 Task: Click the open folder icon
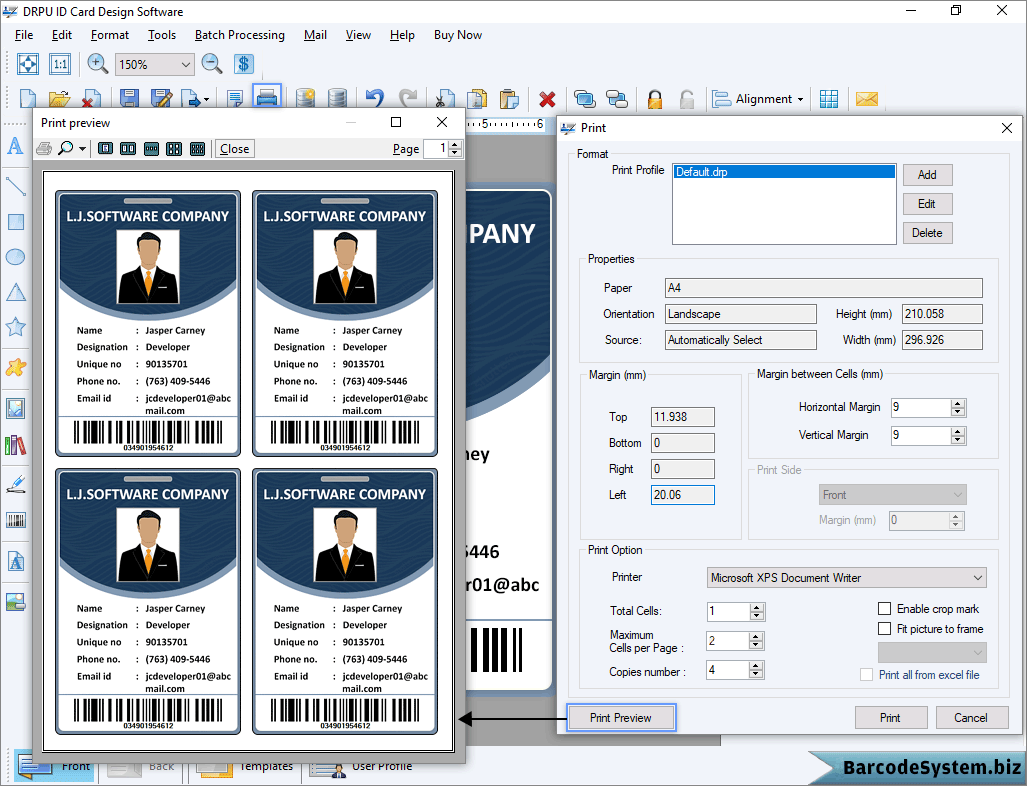[x=59, y=98]
